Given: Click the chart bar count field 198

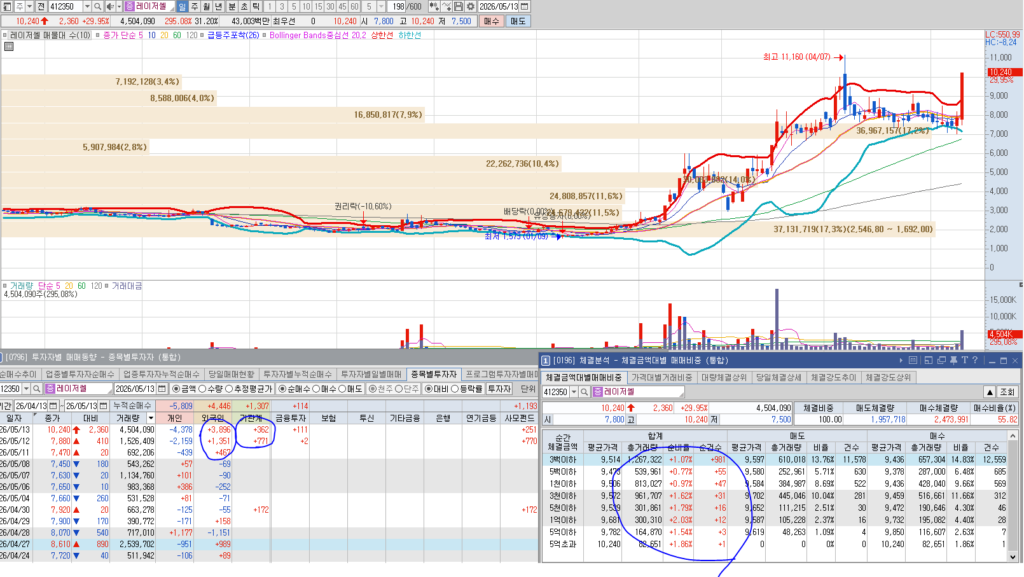Looking at the screenshot, I should 396,7.
